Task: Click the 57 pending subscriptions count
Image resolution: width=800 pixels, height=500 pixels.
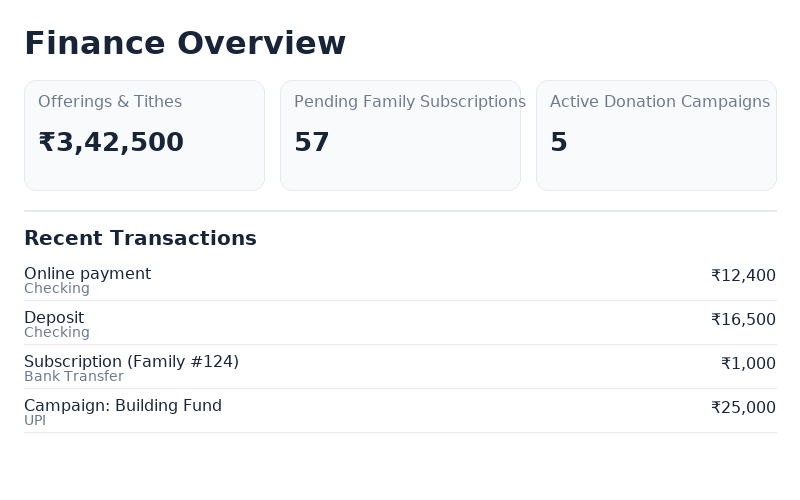Action: [312, 143]
